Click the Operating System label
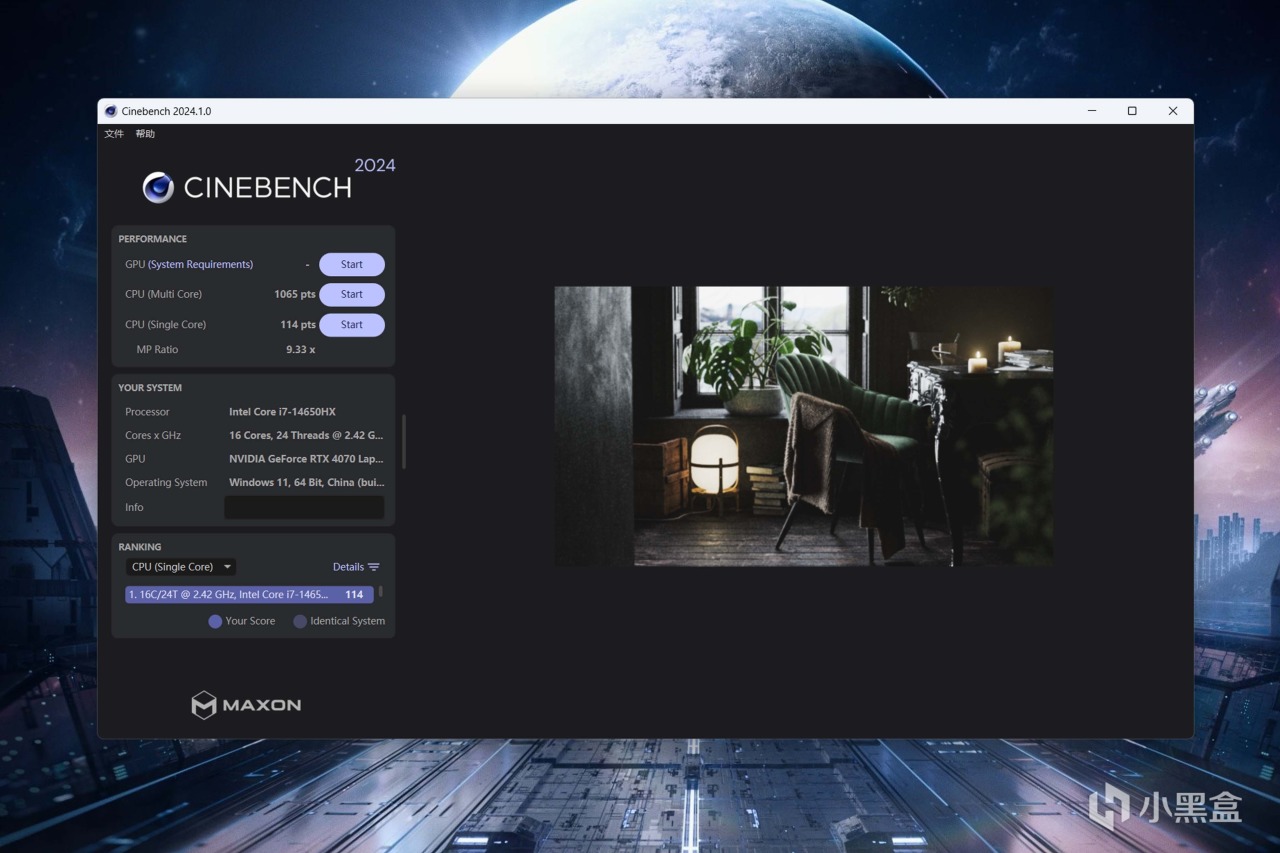Image resolution: width=1280 pixels, height=853 pixels. coord(166,483)
